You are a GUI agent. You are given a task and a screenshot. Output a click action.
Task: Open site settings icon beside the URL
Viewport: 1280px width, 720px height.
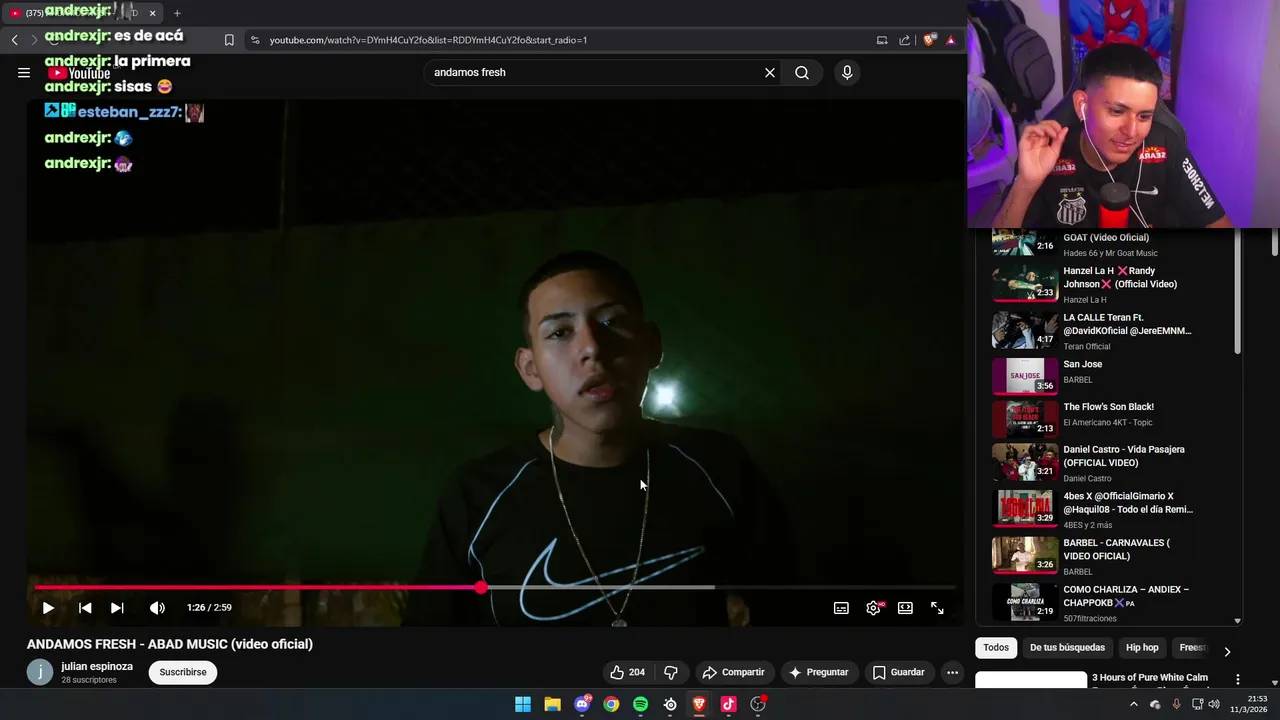255,40
